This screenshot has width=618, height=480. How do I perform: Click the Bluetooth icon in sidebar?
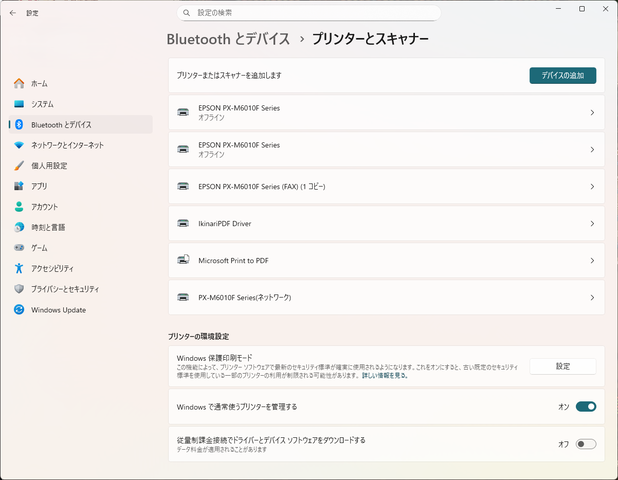[x=19, y=125]
